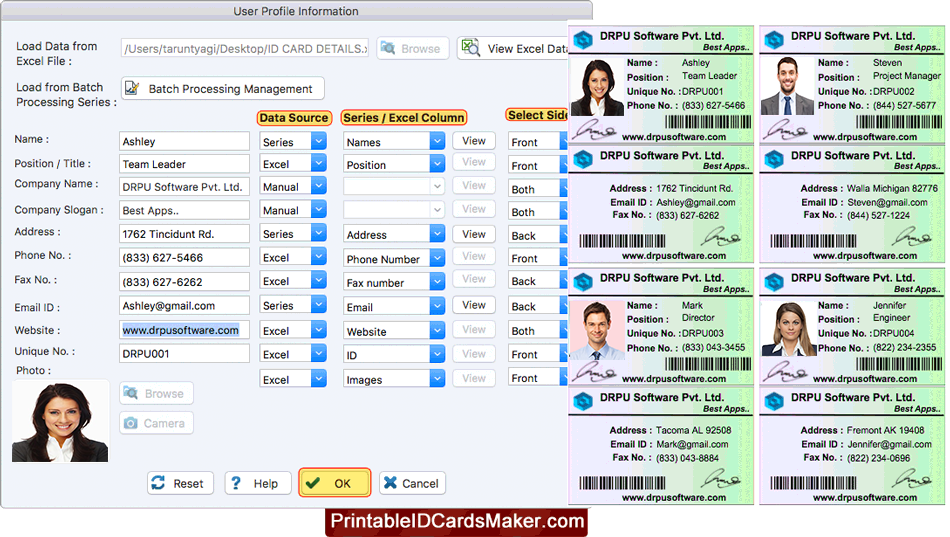Image resolution: width=950 pixels, height=537 pixels.
Task: Click the Batch Processing Management pencil icon
Action: coord(132,88)
